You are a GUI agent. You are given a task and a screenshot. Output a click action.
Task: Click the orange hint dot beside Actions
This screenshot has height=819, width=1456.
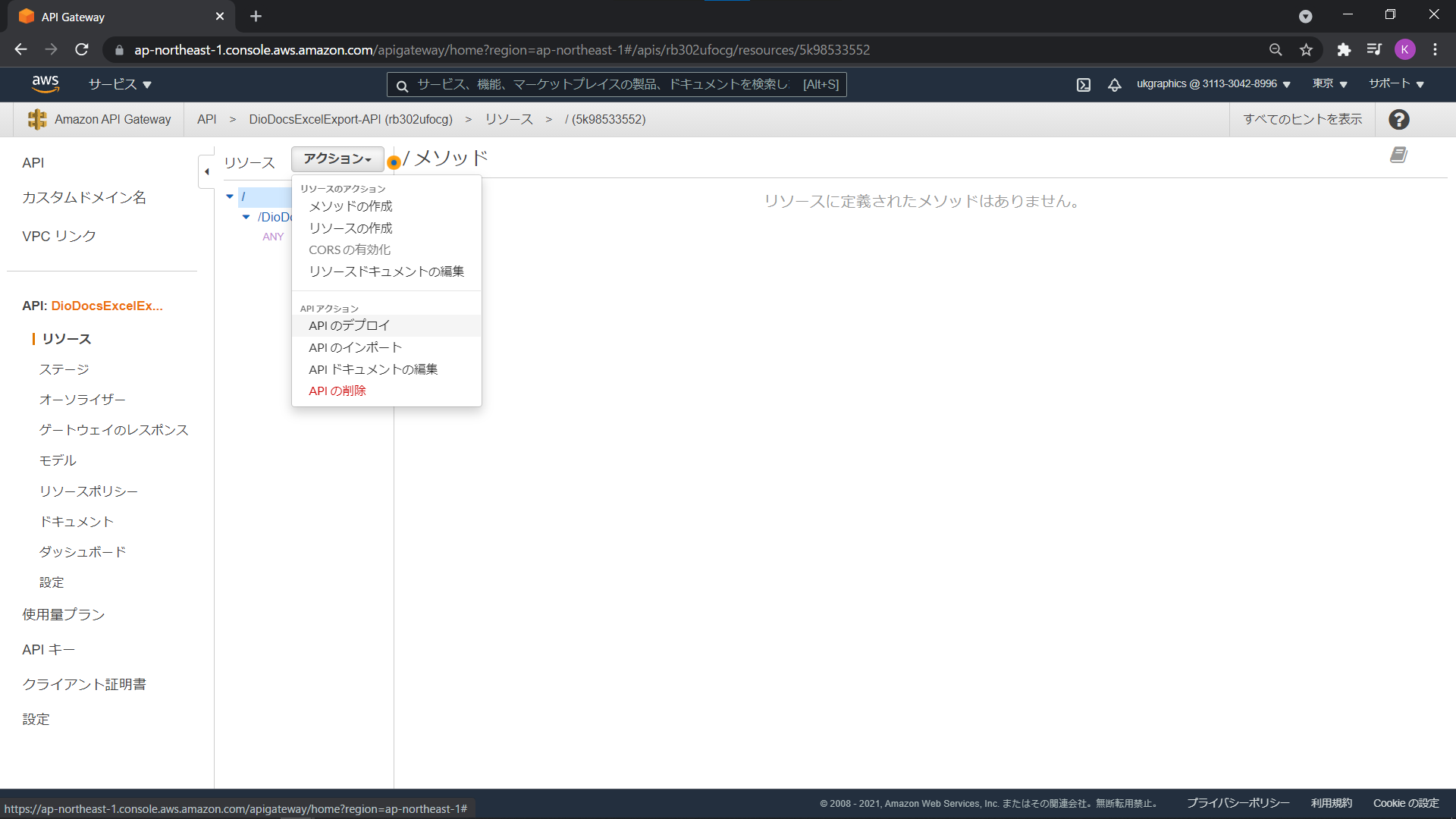pyautogui.click(x=394, y=162)
